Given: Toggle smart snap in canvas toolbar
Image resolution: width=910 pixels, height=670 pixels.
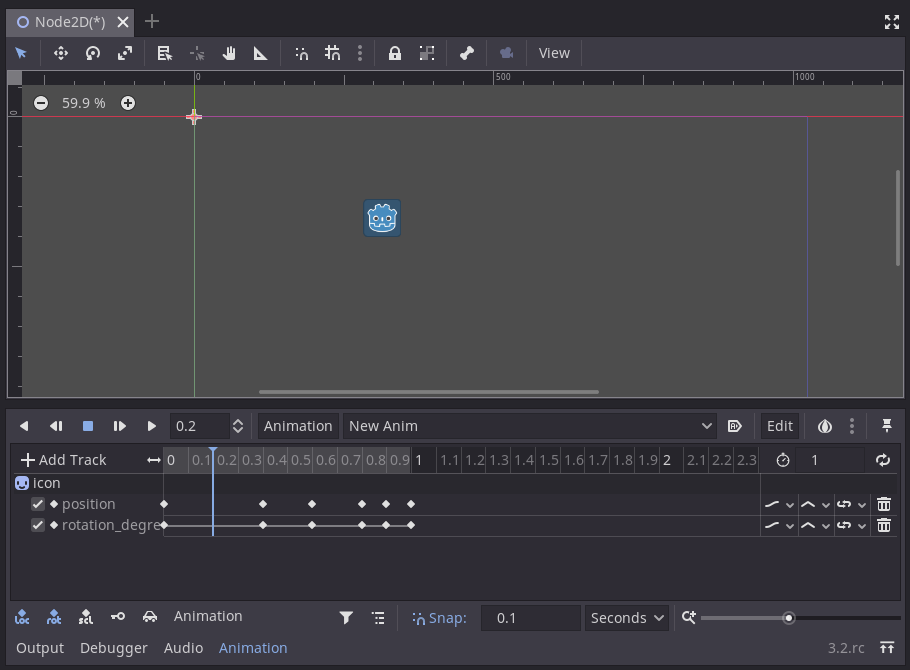Looking at the screenshot, I should [x=302, y=53].
